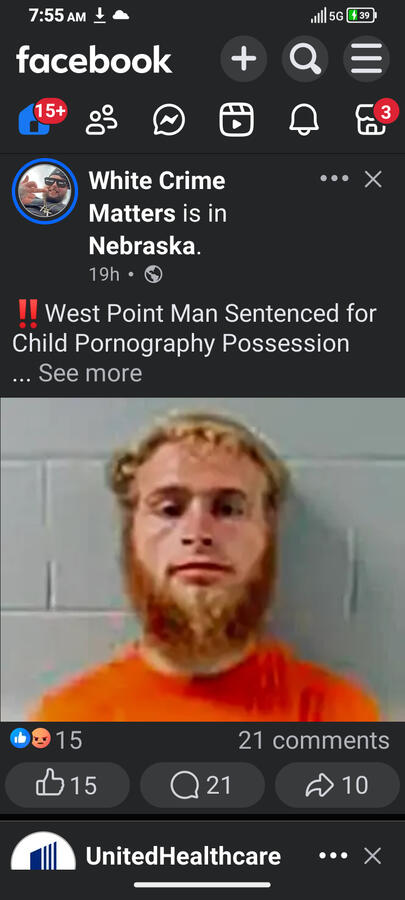Expand post text with See more
The image size is (405, 900).
coord(90,373)
